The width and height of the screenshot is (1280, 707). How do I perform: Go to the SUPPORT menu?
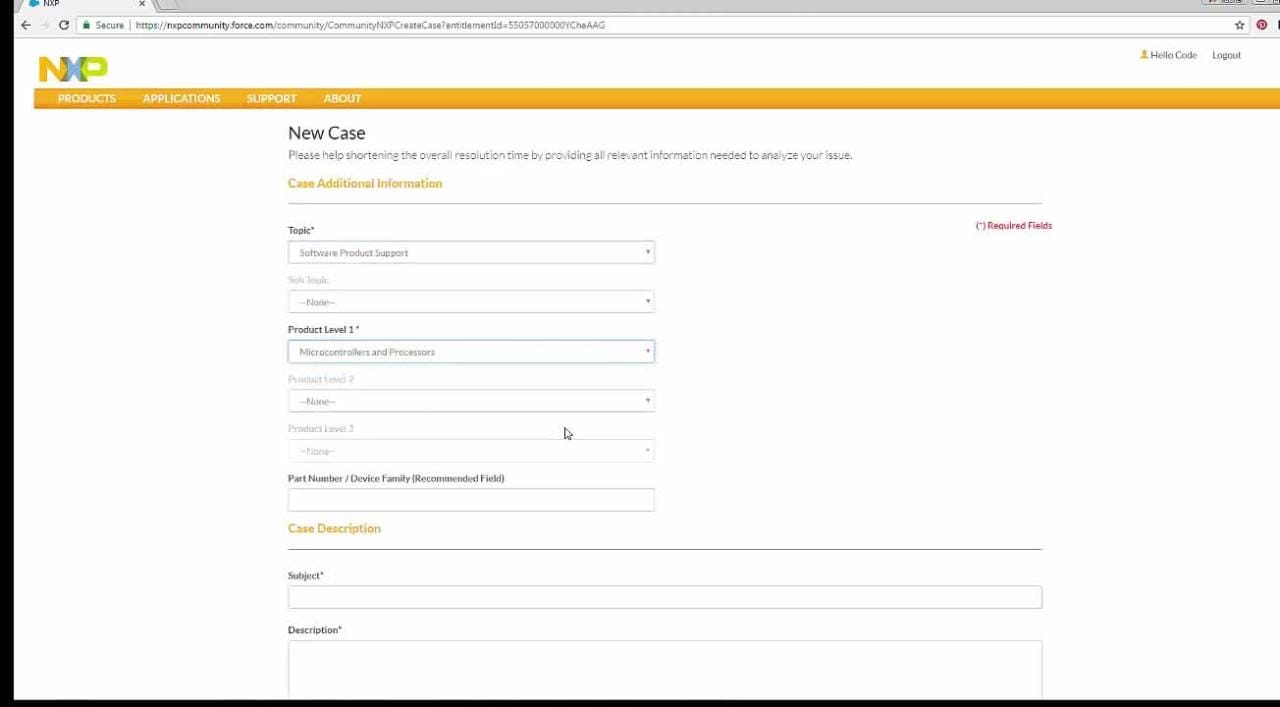[x=271, y=98]
